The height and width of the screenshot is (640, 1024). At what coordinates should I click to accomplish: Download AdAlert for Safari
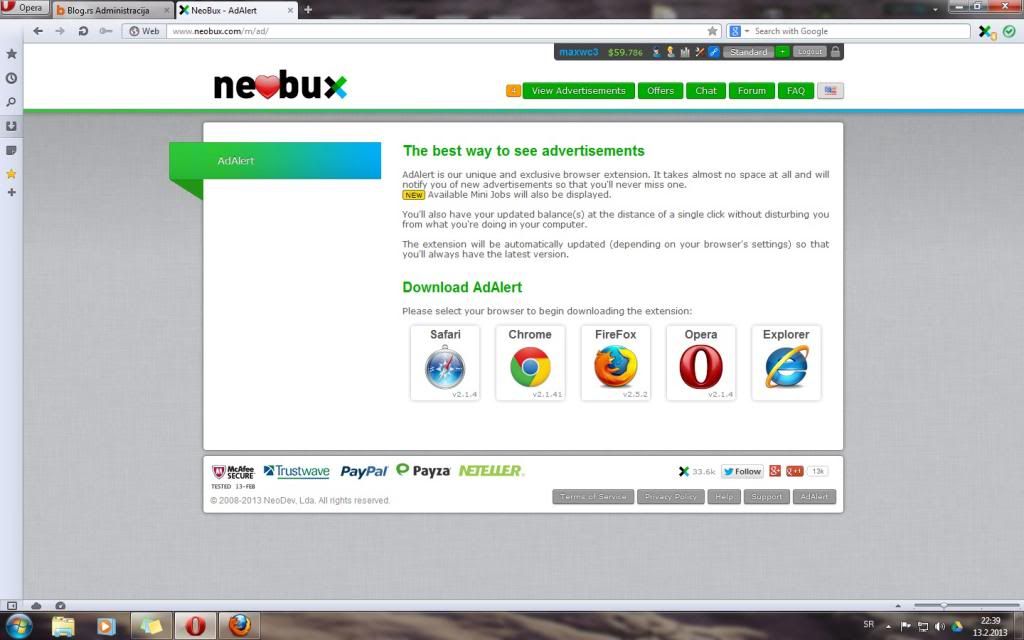pos(445,362)
